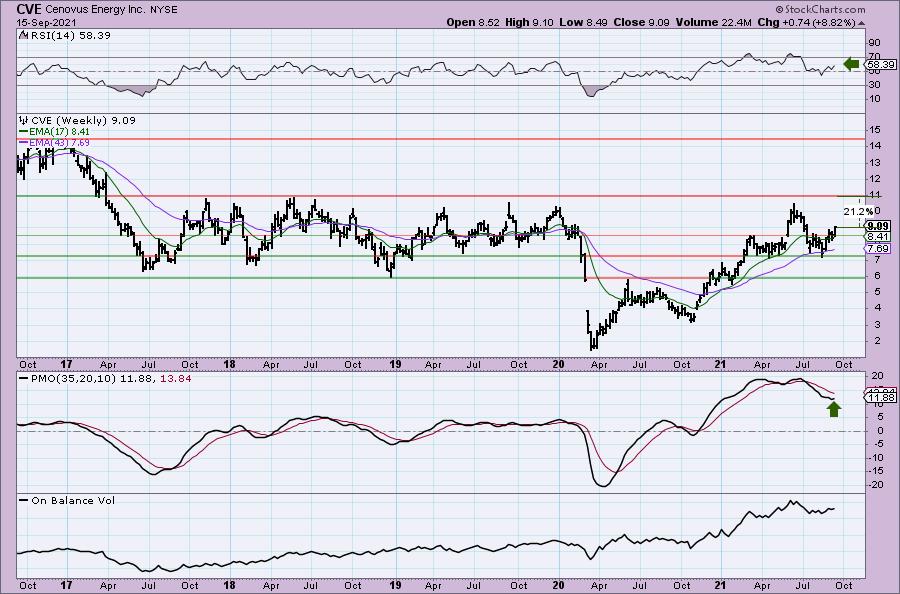Viewport: 900px width, 594px height.
Task: Click the RSI(14) 58.39 indicator label
Action: tap(71, 35)
